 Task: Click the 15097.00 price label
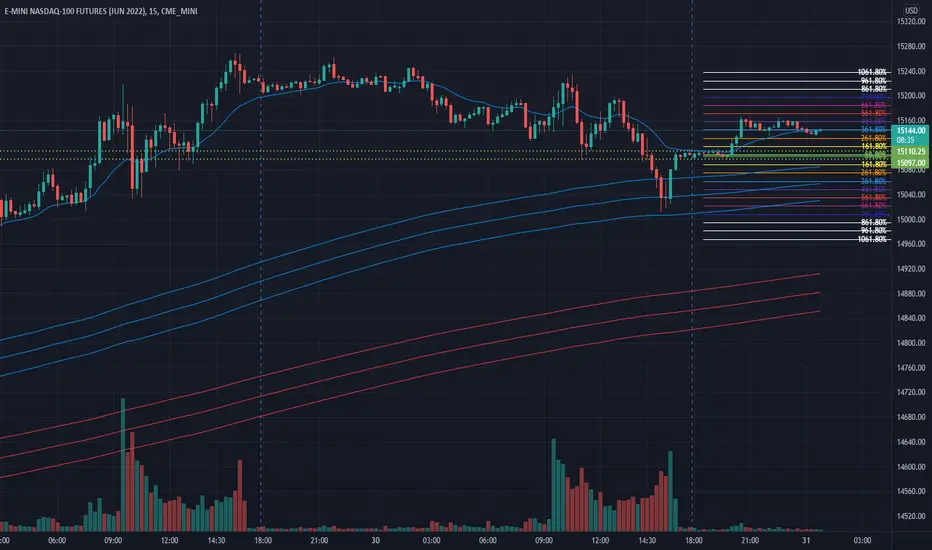tap(911, 162)
